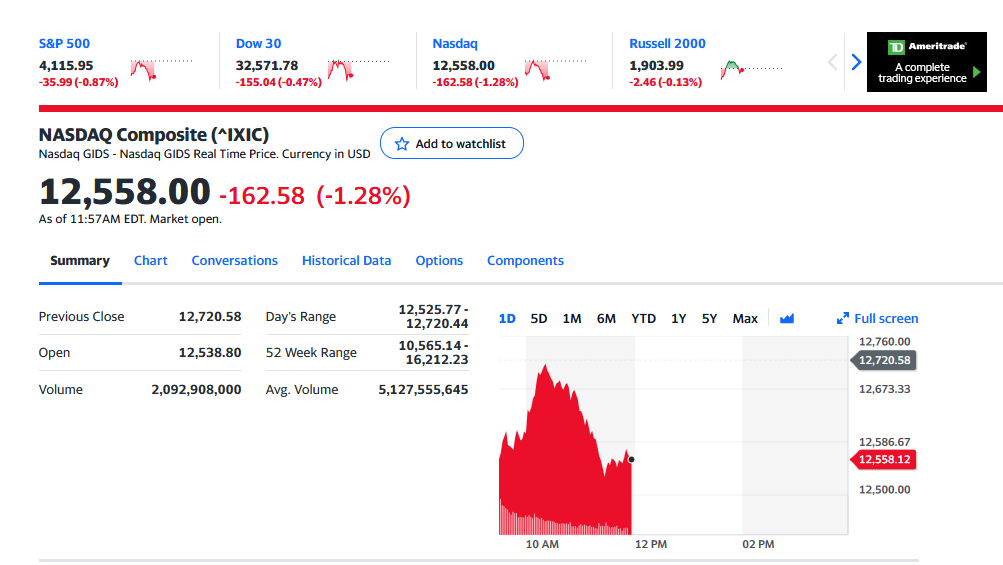Show Max chart range
The height and width of the screenshot is (565, 1003).
[745, 319]
